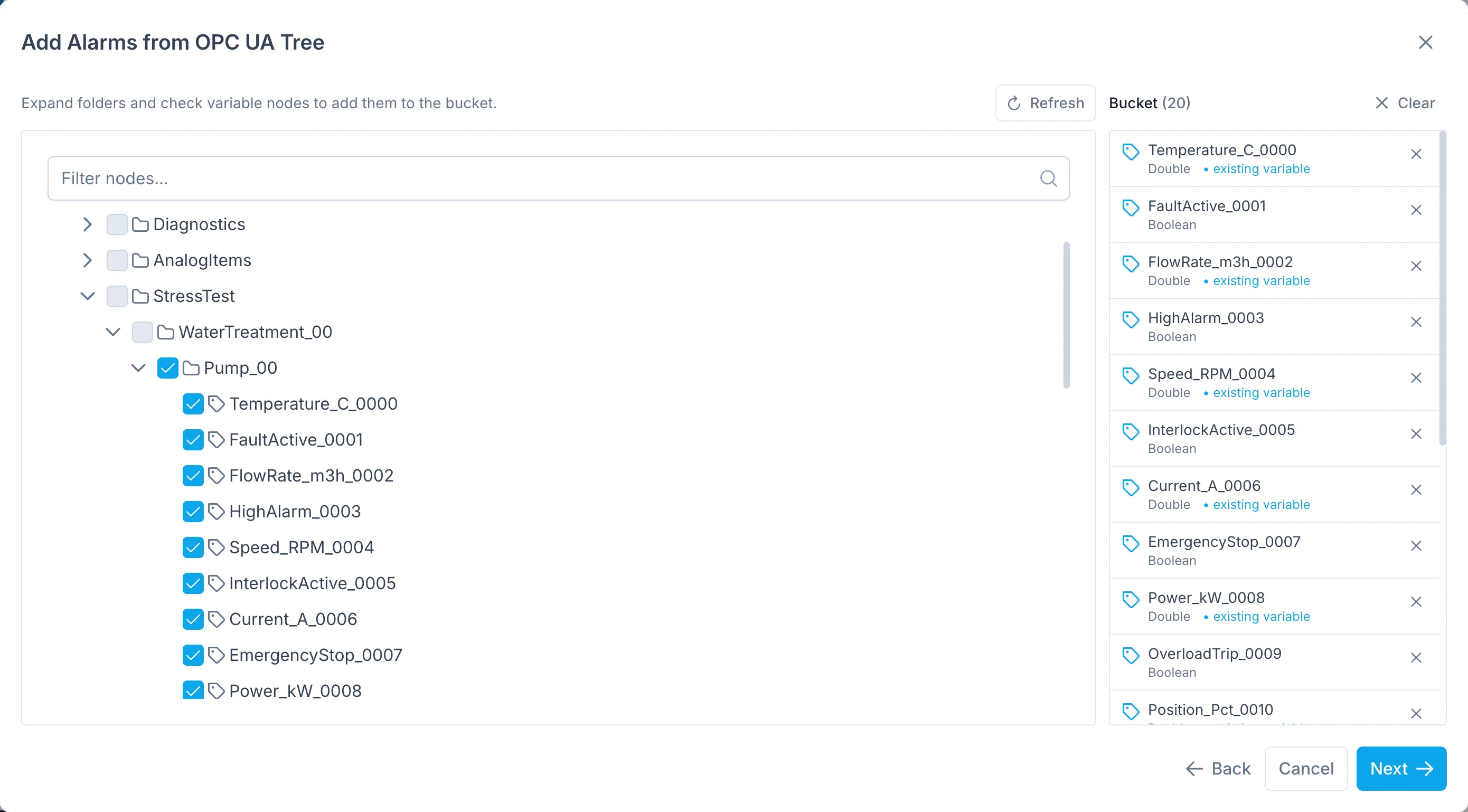Image resolution: width=1468 pixels, height=812 pixels.
Task: Clear all items from the bucket
Action: coord(1405,103)
